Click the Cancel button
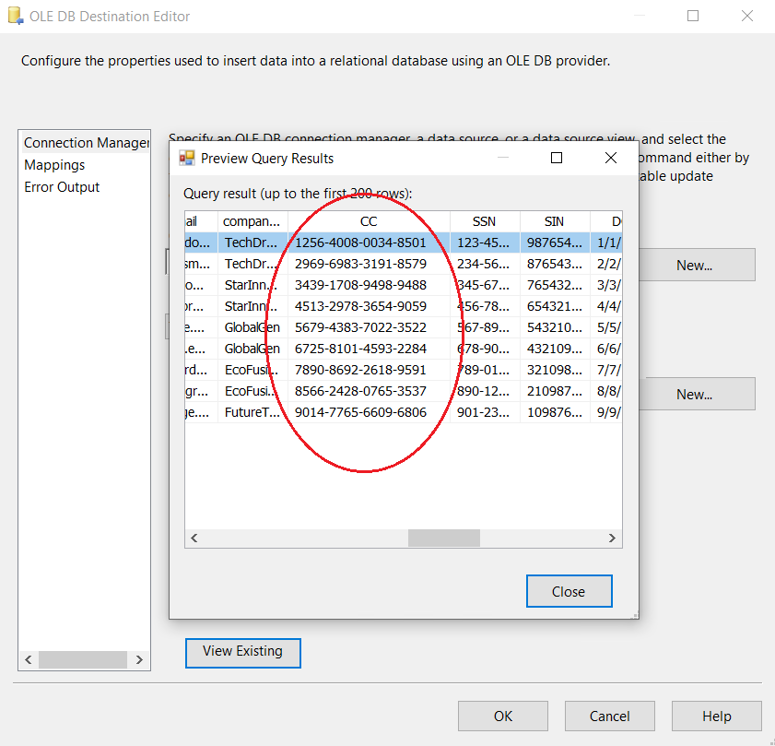 (609, 716)
